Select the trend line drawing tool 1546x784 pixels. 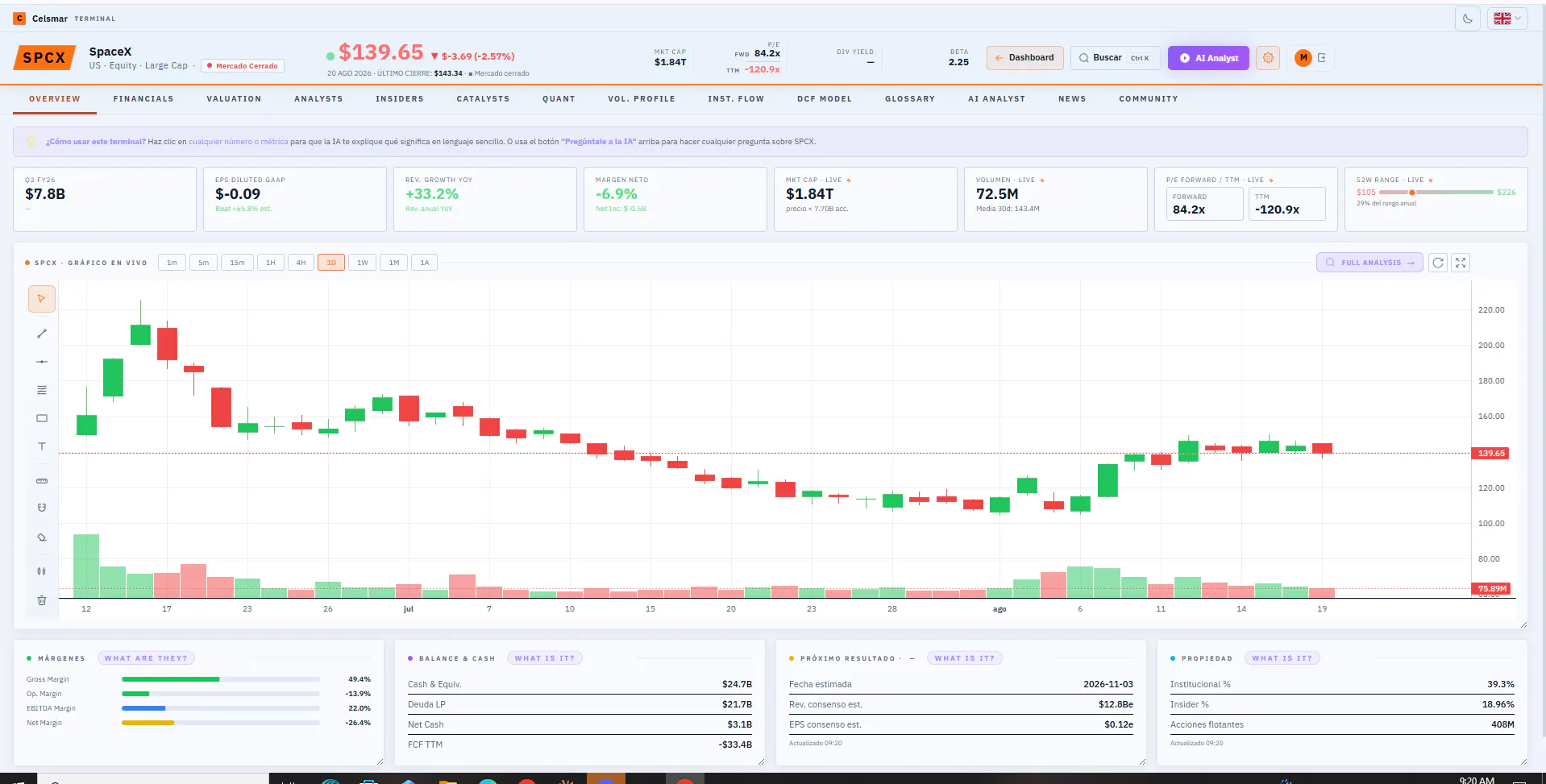(x=42, y=334)
